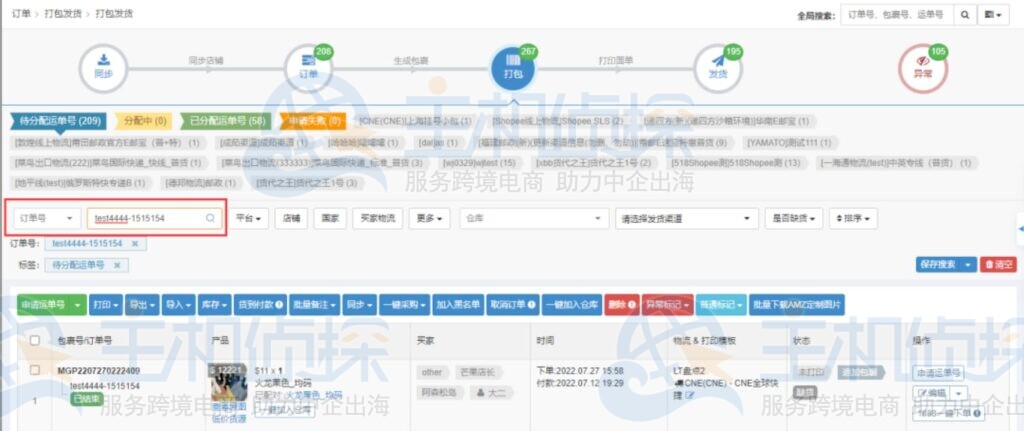Open the 普通标记 normal mark dropdown
The width and height of the screenshot is (1024, 431).
[x=721, y=304]
